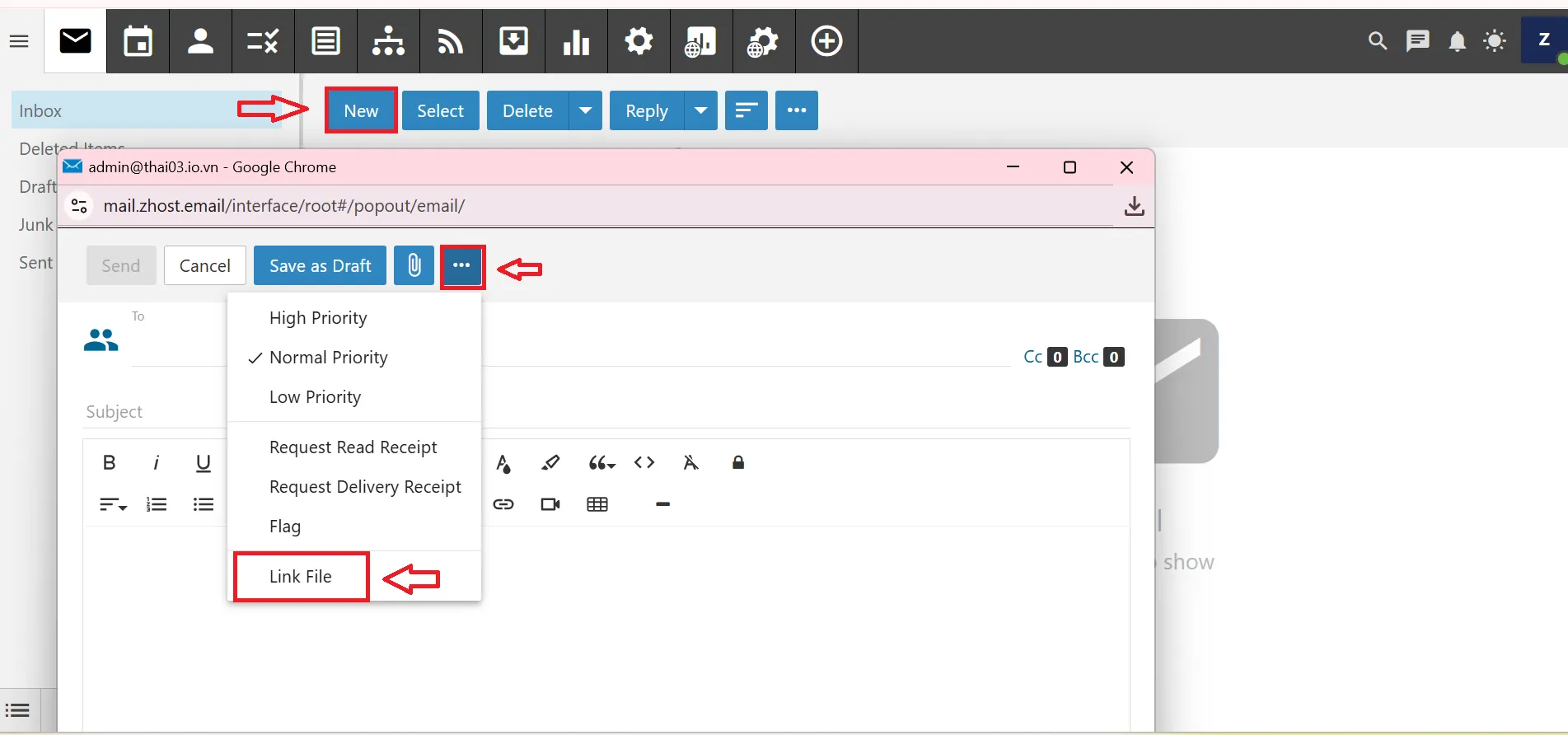Toggle bold formatting in editor
This screenshot has height=735, width=1568.
109,463
